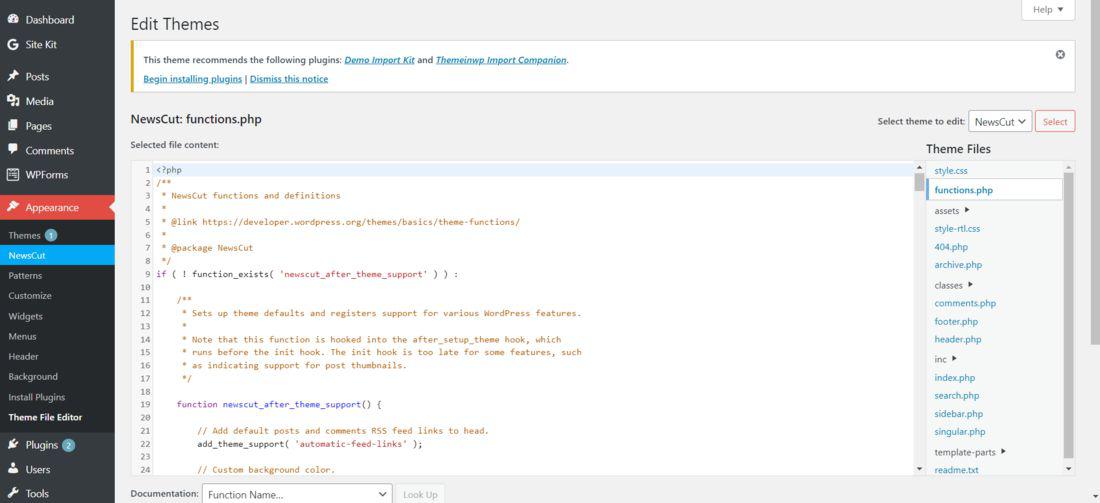Click Begin installing plugins link
Image resolution: width=1100 pixels, height=503 pixels.
click(x=193, y=79)
